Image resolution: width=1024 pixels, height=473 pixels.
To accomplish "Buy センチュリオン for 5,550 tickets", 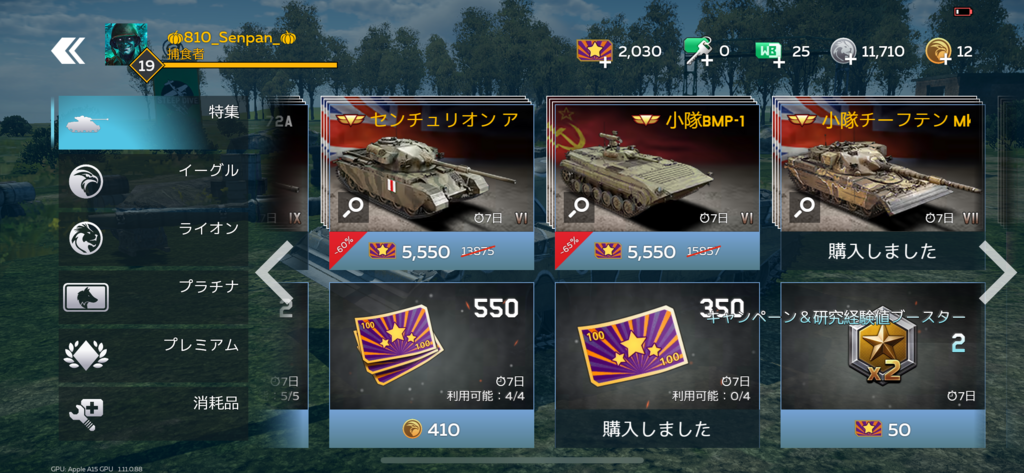I will (432, 251).
